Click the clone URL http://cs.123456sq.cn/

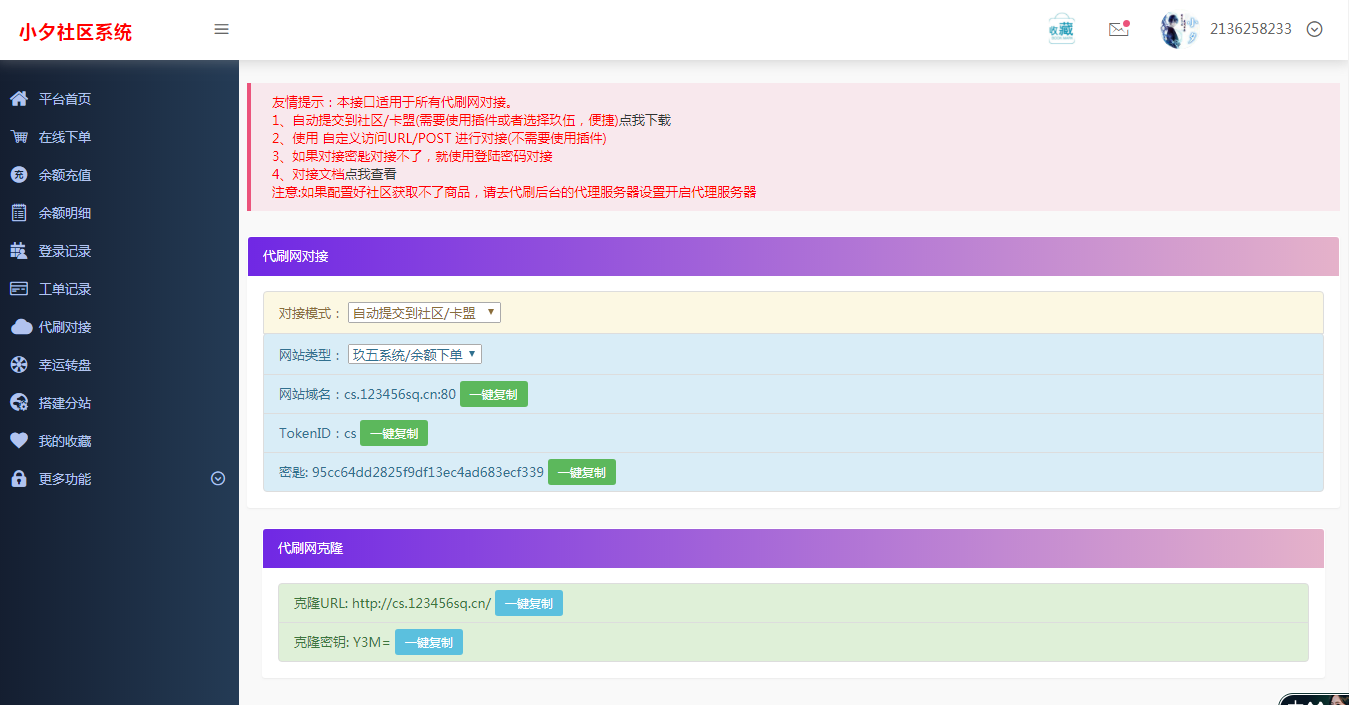(421, 603)
